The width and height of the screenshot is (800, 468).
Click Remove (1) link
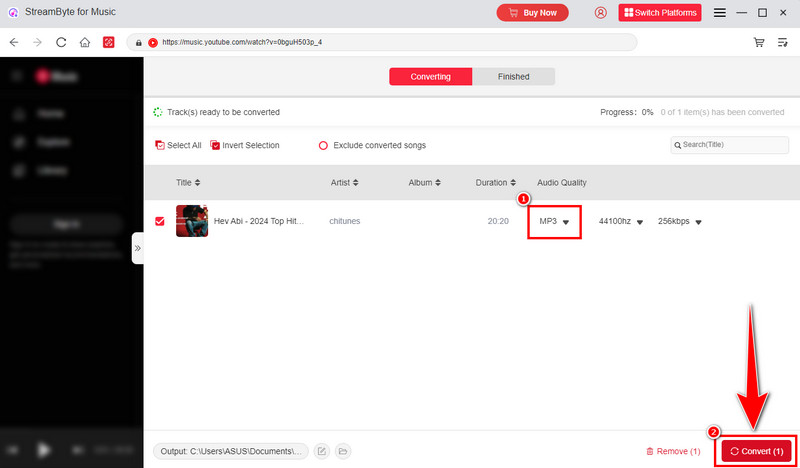(x=673, y=451)
